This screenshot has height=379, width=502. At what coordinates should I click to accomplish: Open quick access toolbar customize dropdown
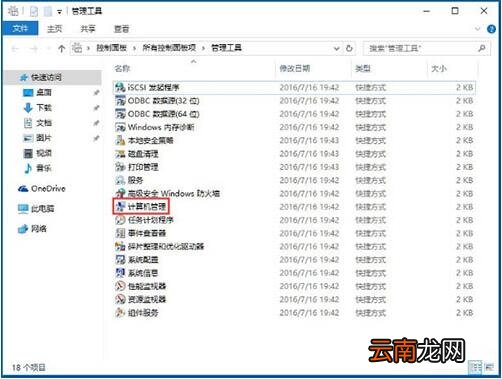point(59,12)
